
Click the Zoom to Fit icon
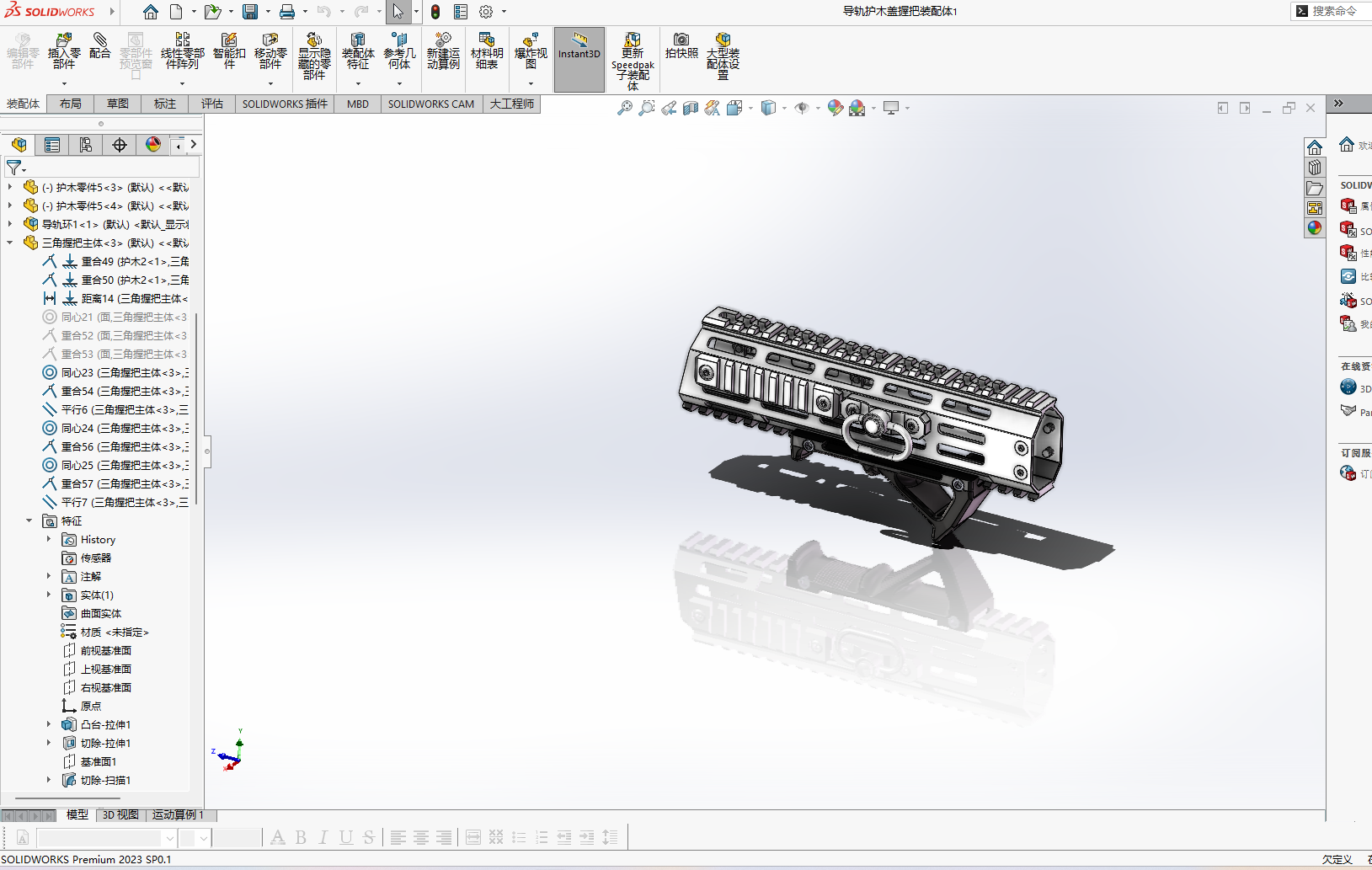click(x=625, y=108)
